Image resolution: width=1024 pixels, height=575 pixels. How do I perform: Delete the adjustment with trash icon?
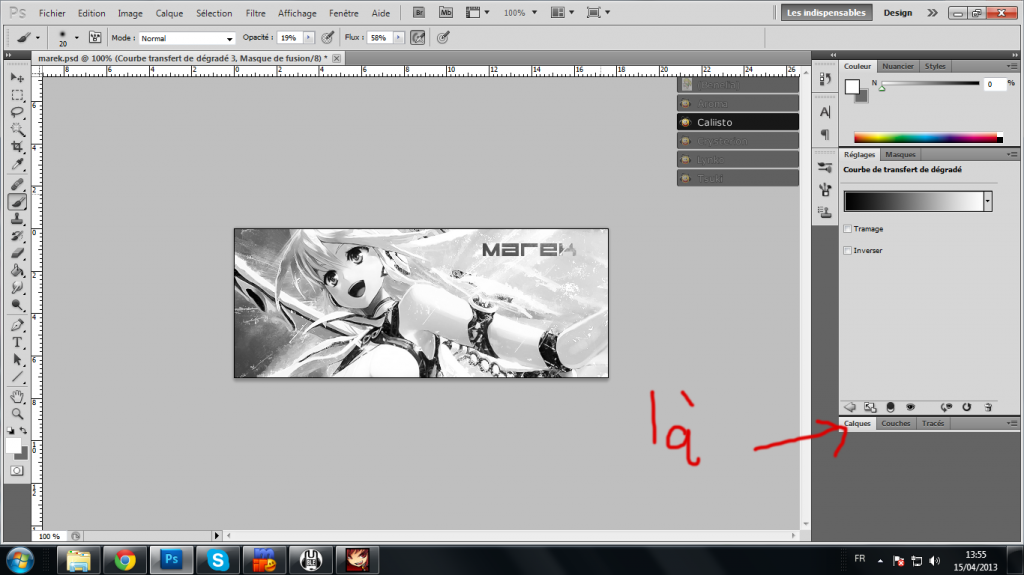pyautogui.click(x=988, y=407)
